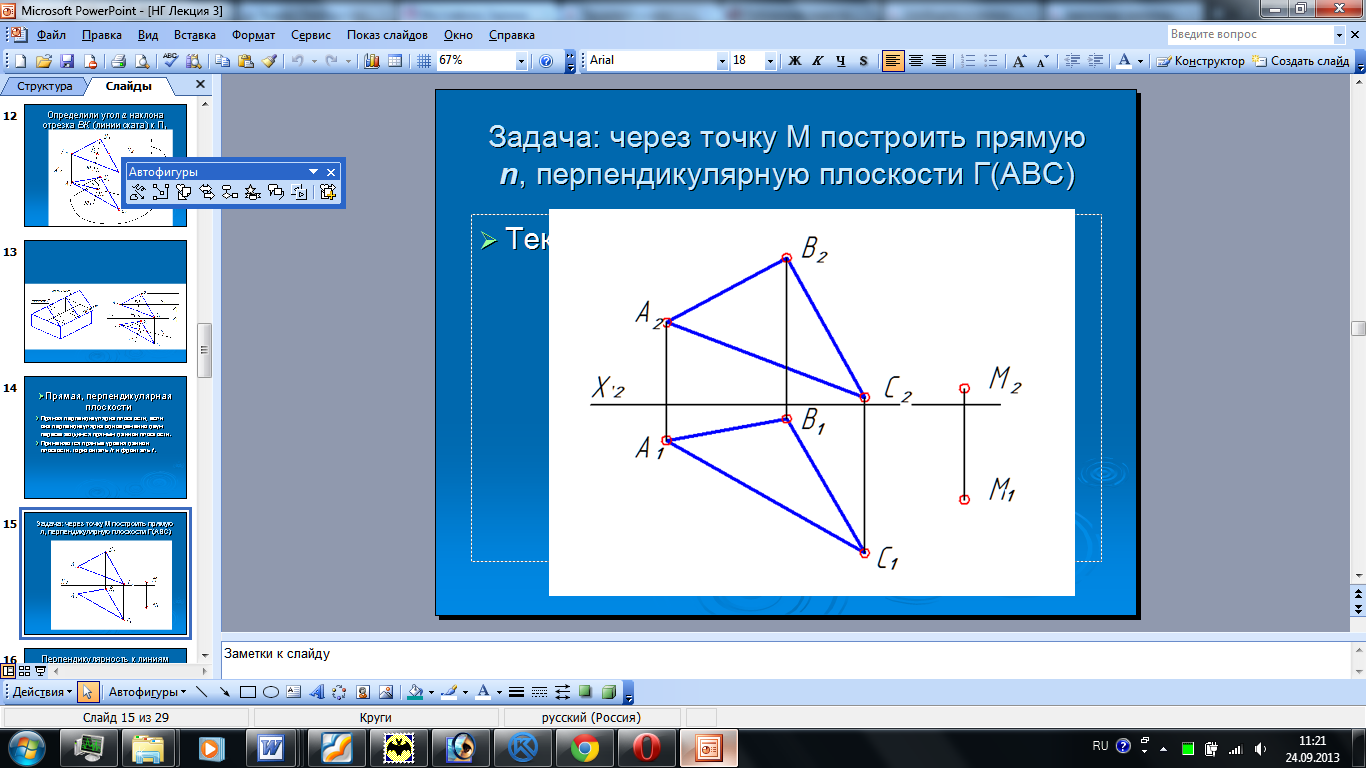
Task: Expand the fill color dropdown arrow
Action: [431, 692]
